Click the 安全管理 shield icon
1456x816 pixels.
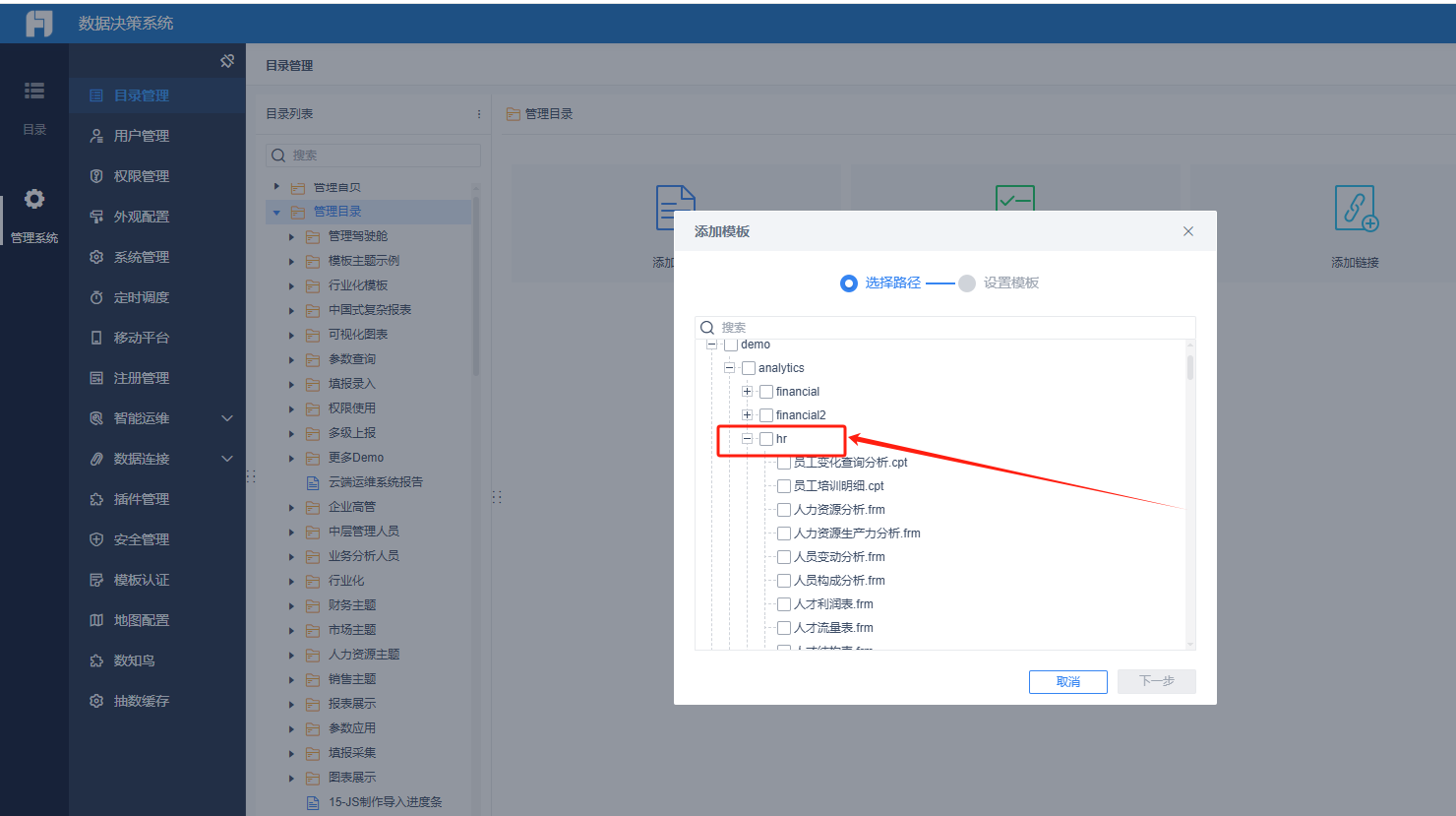click(x=96, y=539)
